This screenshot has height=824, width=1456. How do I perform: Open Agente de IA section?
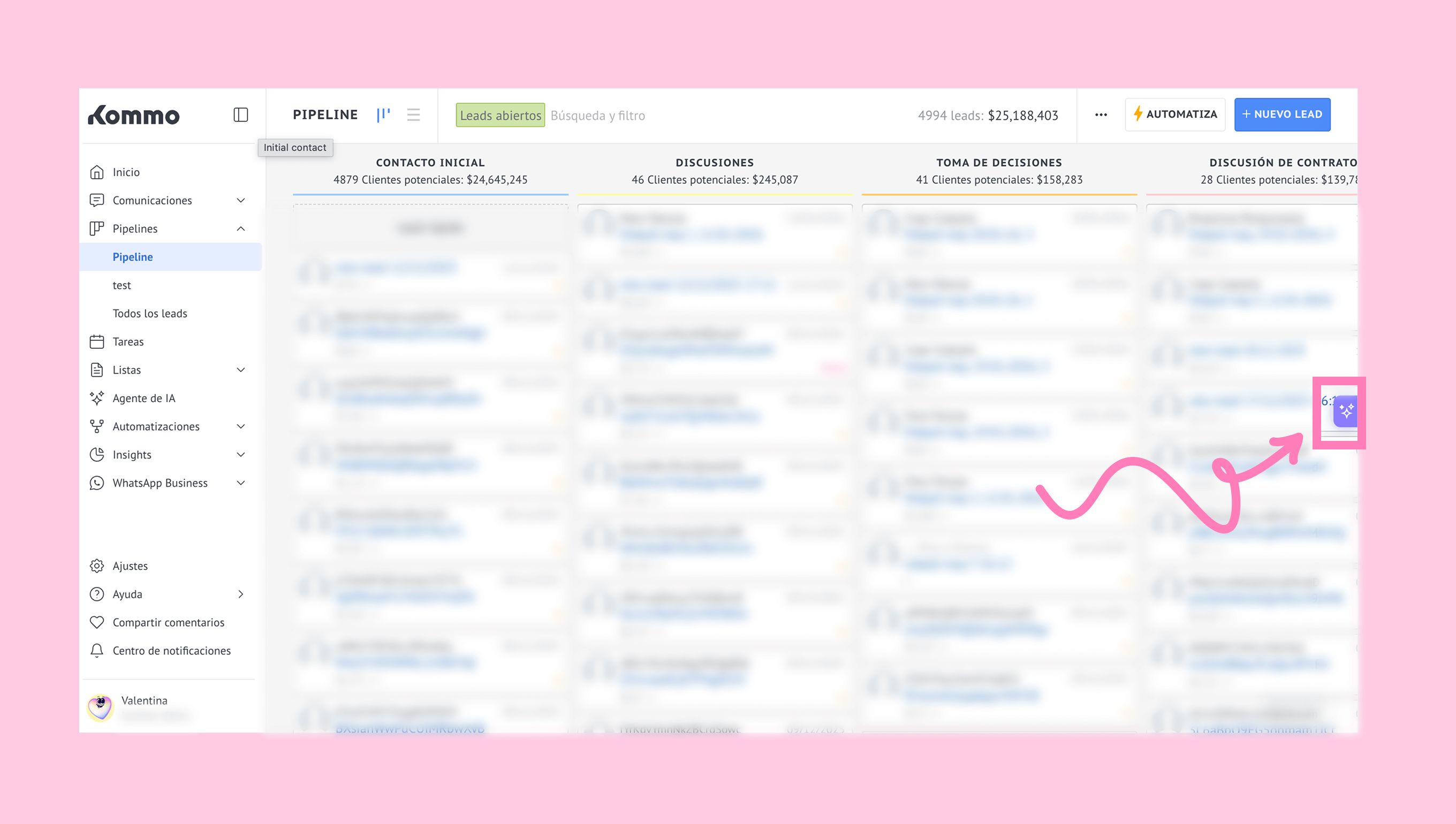click(x=144, y=399)
